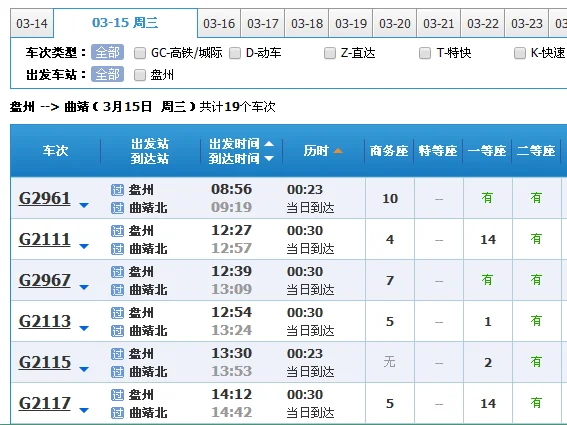This screenshot has width=567, height=425.
Task: Select 全部 for train type filter
Action: 107,52
